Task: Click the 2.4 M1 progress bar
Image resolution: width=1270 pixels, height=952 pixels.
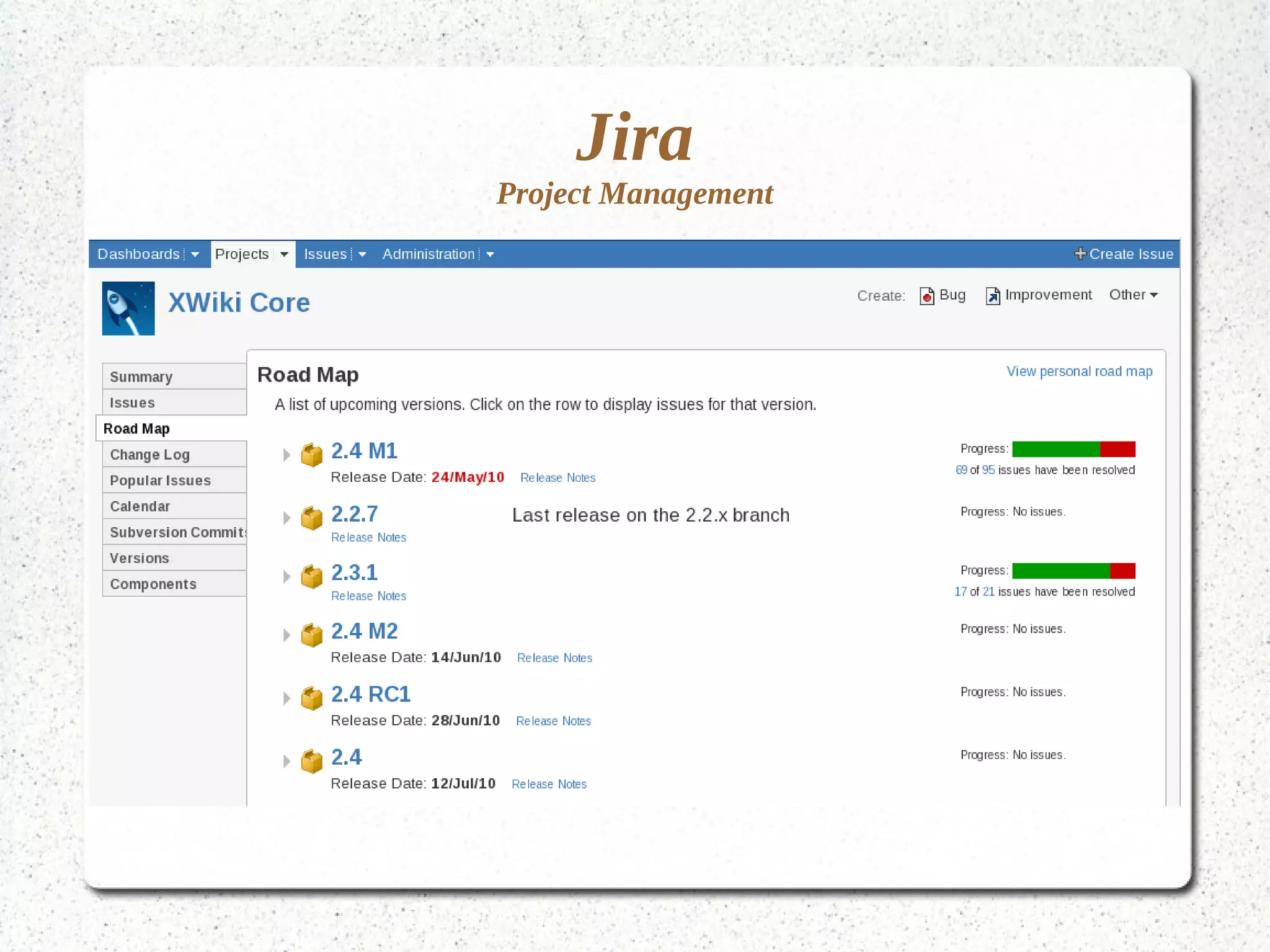Action: (1073, 449)
